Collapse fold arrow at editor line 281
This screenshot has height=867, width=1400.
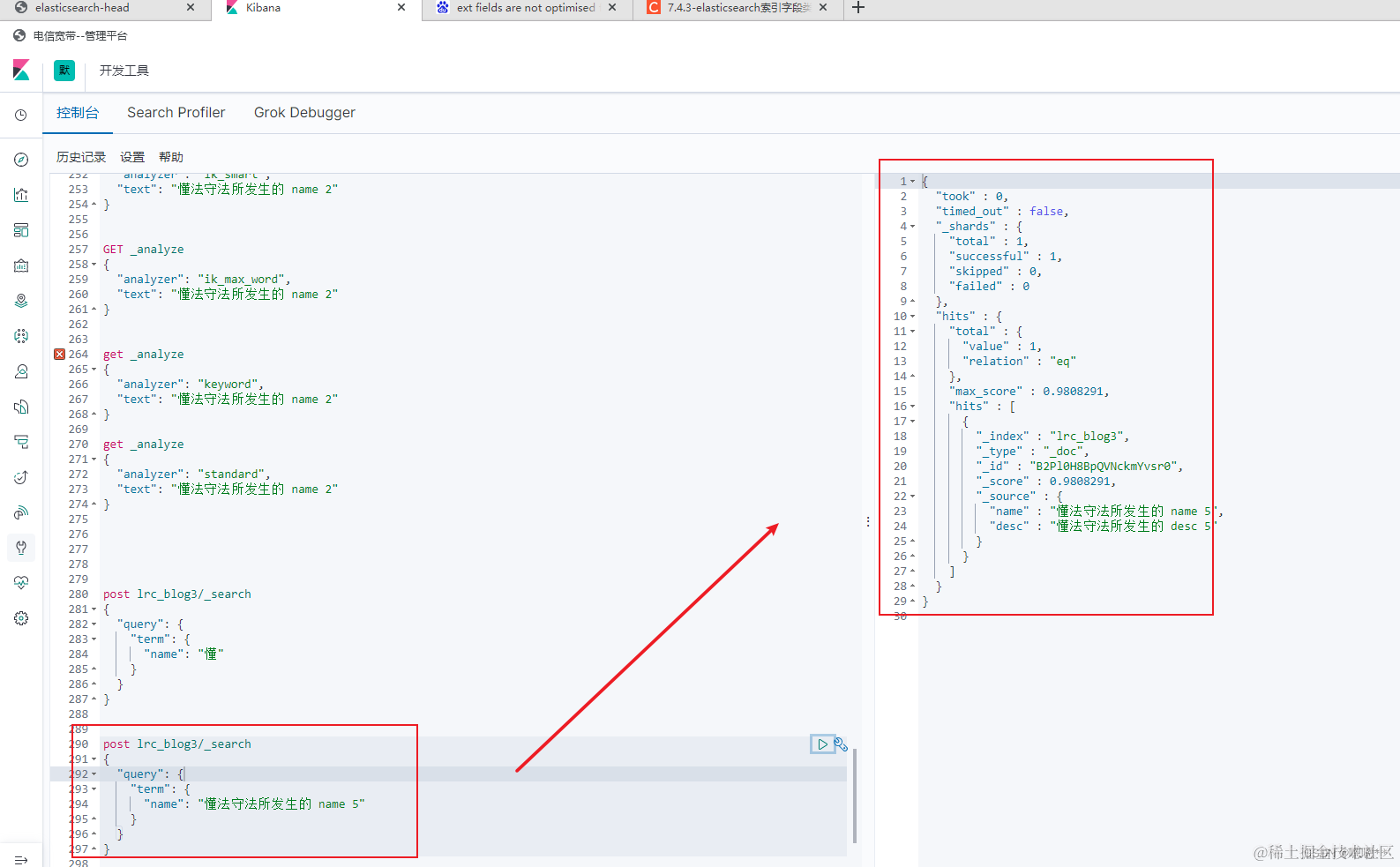pyautogui.click(x=94, y=609)
